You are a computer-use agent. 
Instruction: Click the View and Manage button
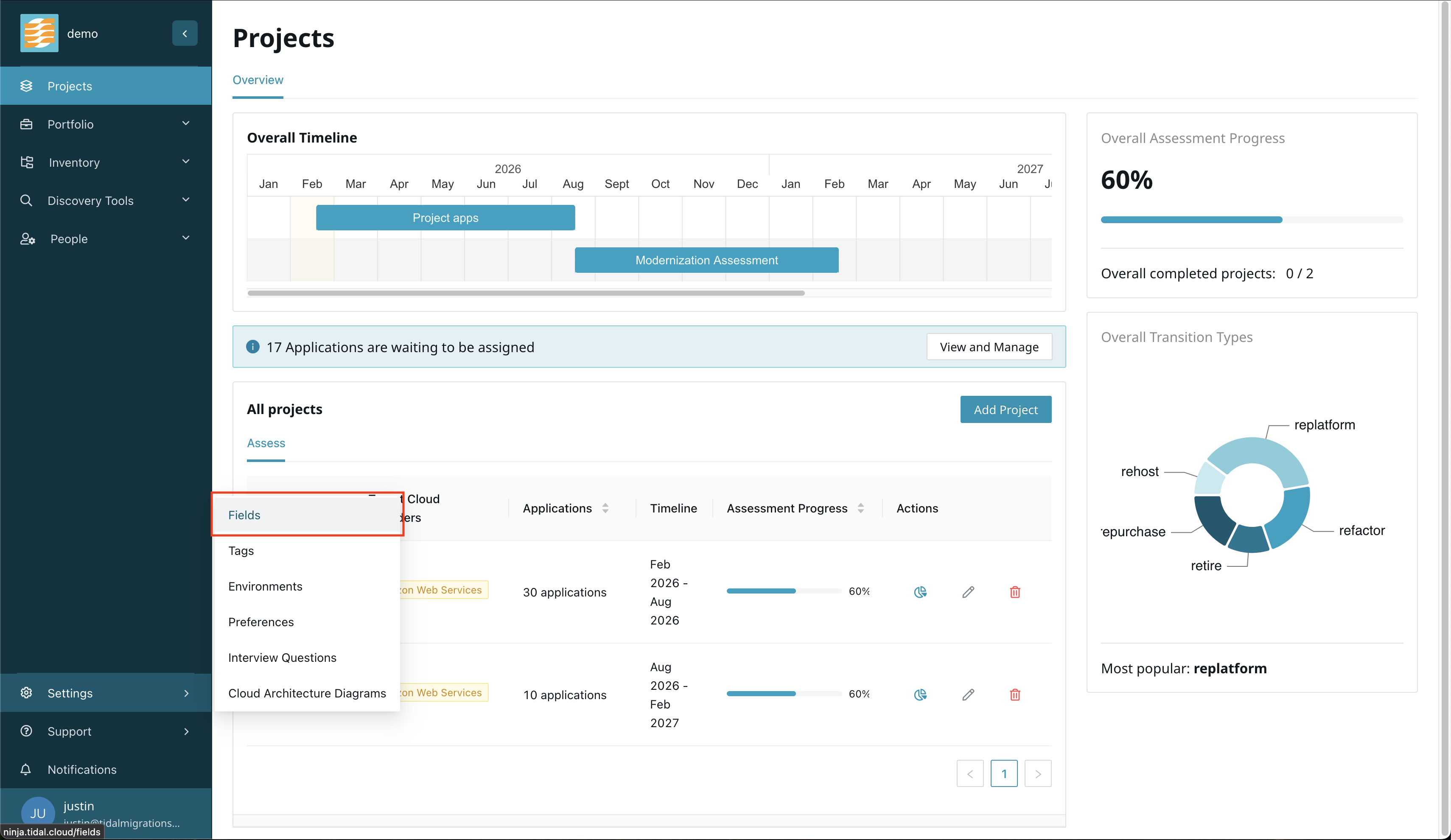pos(989,347)
